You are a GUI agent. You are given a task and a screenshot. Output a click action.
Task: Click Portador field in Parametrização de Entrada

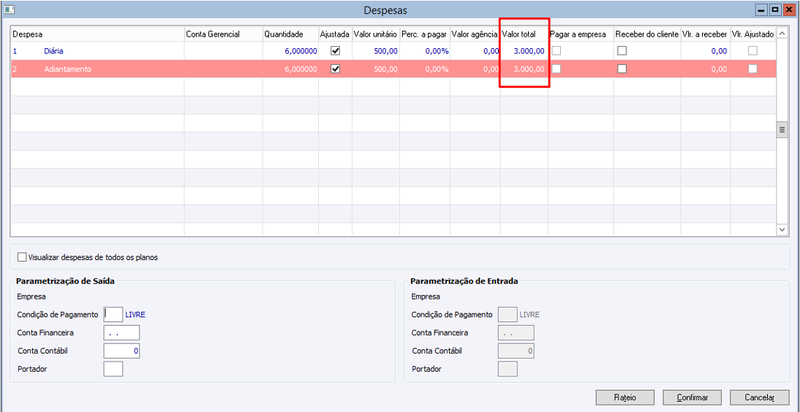[507, 369]
